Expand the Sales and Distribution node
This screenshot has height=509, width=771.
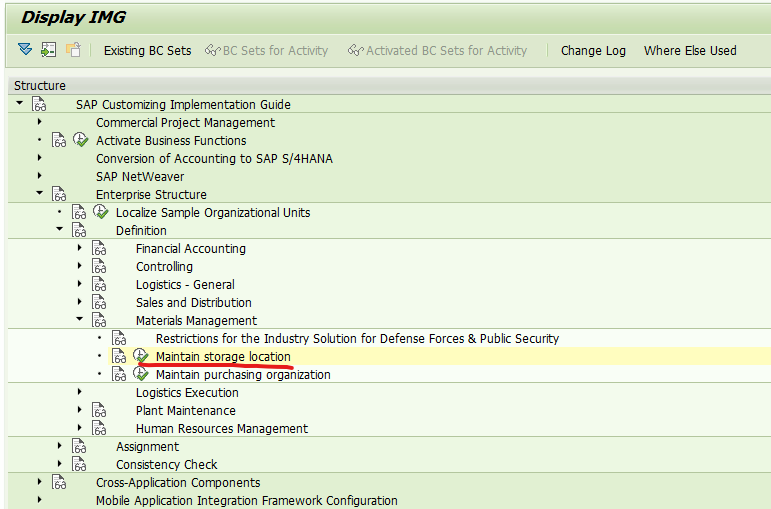click(x=80, y=301)
